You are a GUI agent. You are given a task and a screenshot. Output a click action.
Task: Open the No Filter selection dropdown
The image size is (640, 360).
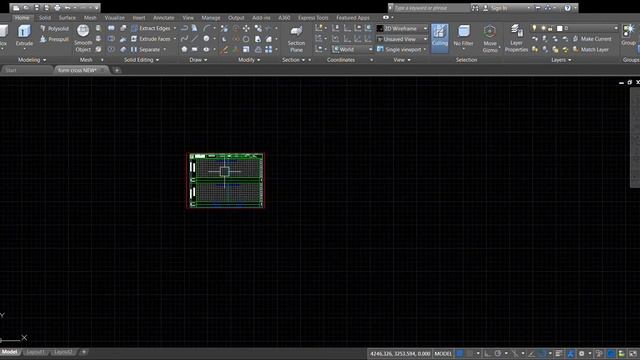click(464, 38)
